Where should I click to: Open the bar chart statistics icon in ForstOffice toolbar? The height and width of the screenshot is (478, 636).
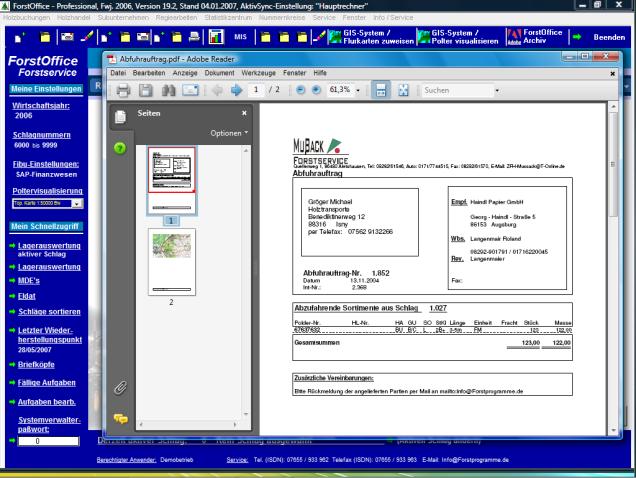tap(216, 37)
